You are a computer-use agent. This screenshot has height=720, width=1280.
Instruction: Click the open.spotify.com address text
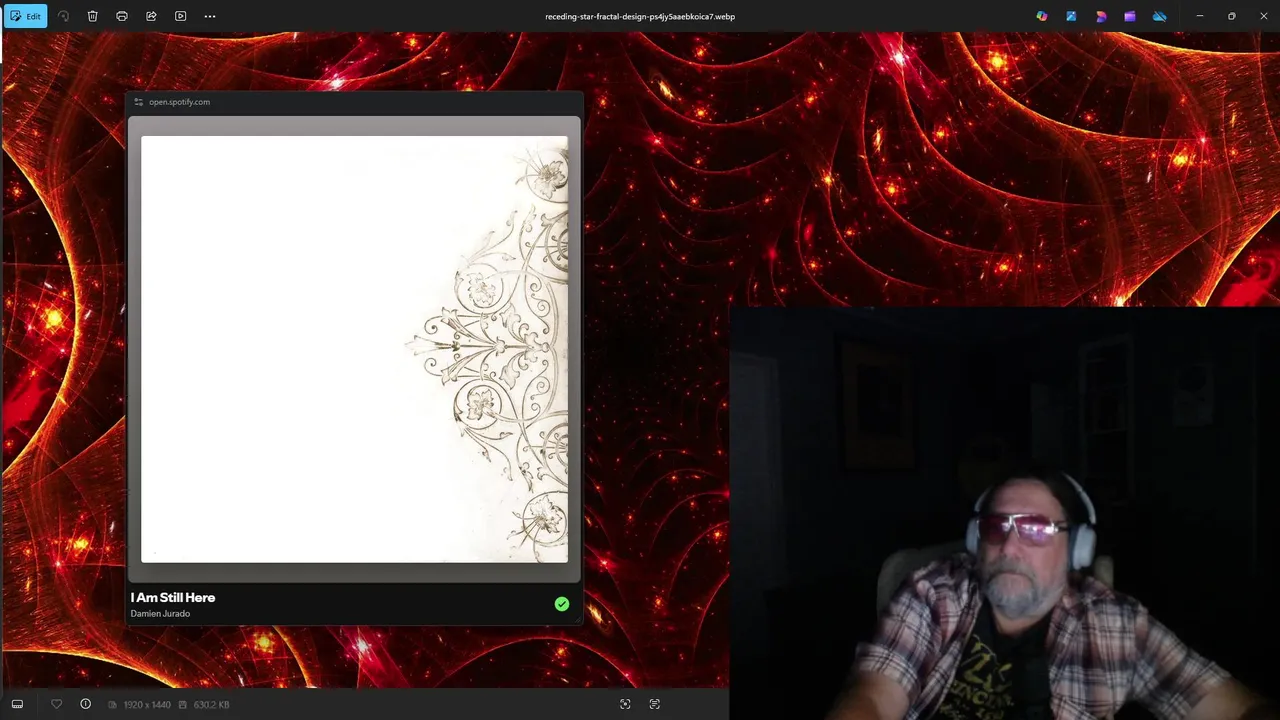pyautogui.click(x=179, y=102)
